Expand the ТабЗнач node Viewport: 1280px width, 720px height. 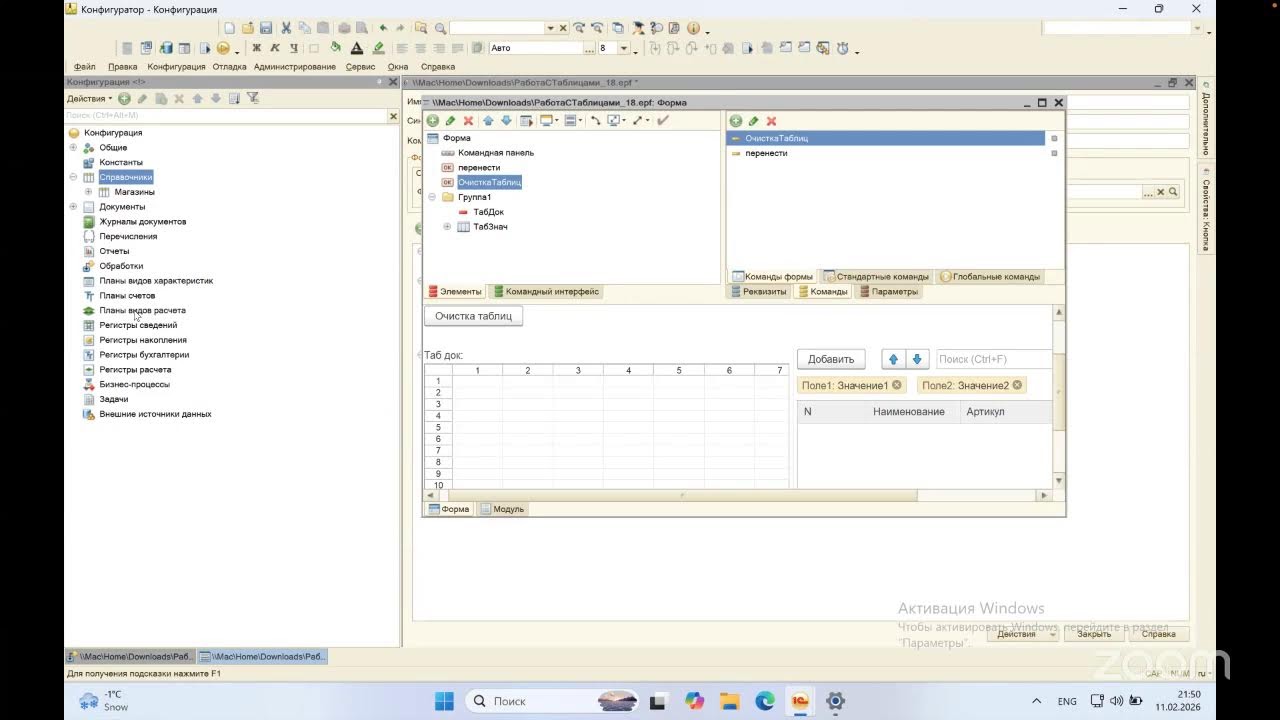pos(447,227)
